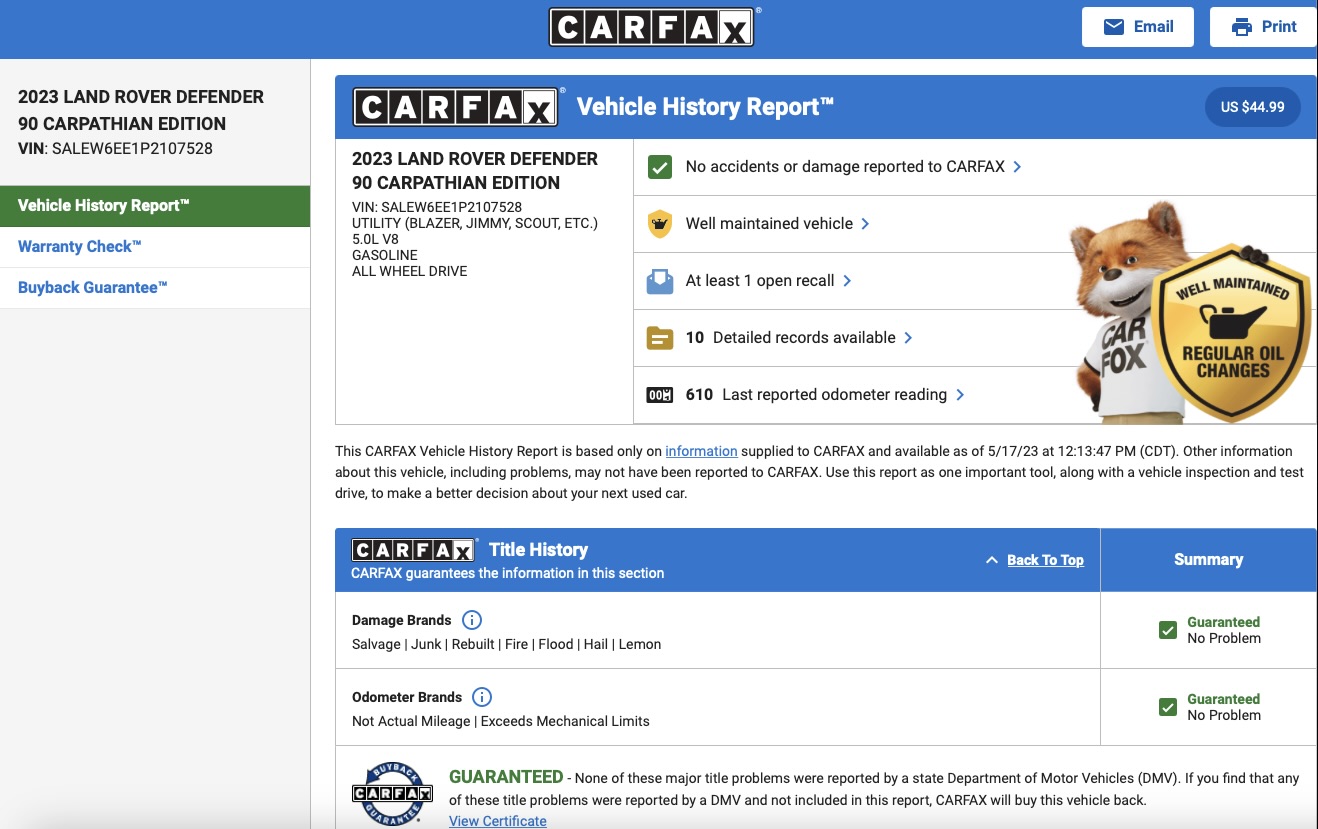Click the Print printer icon

[x=1241, y=27]
